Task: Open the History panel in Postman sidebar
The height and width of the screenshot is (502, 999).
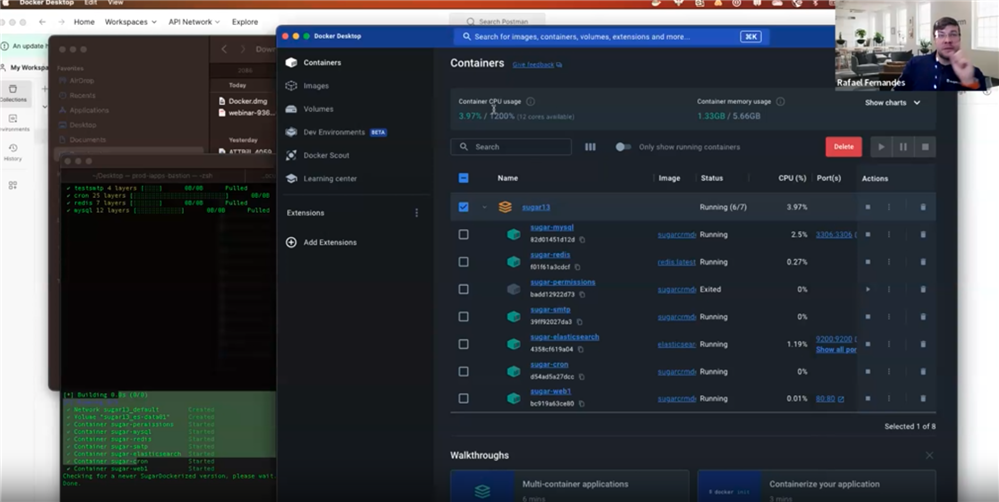Action: (13, 151)
